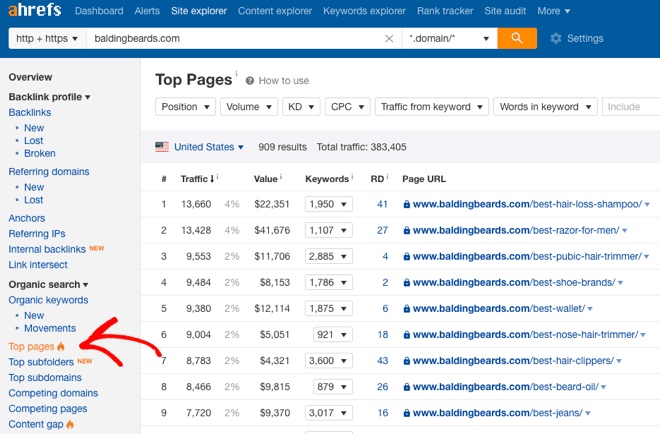
Task: Open the KD filter dropdown
Action: (x=301, y=107)
